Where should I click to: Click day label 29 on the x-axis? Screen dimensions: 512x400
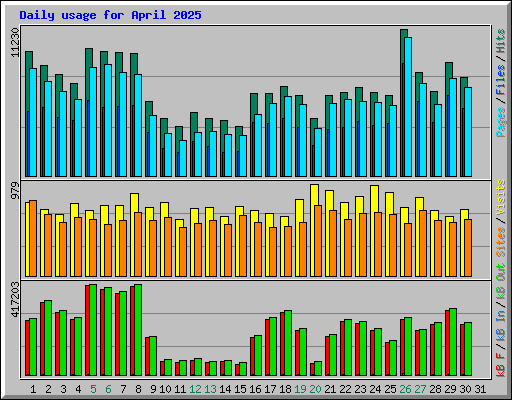[x=450, y=389]
